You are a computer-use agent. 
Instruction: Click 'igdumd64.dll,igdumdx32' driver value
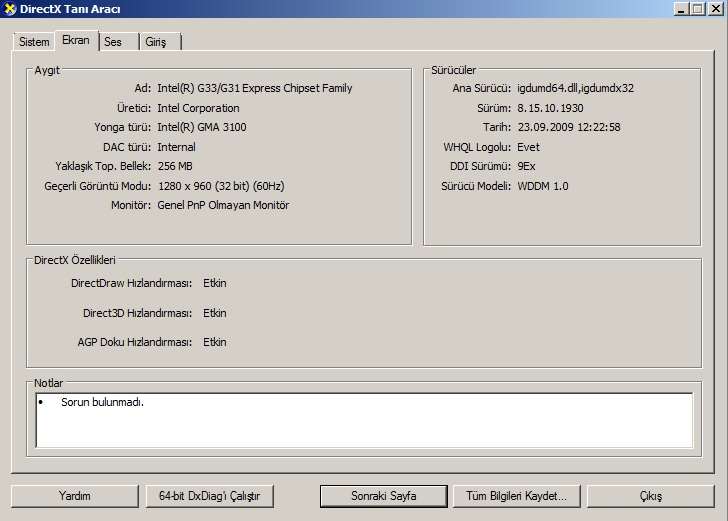coord(576,88)
